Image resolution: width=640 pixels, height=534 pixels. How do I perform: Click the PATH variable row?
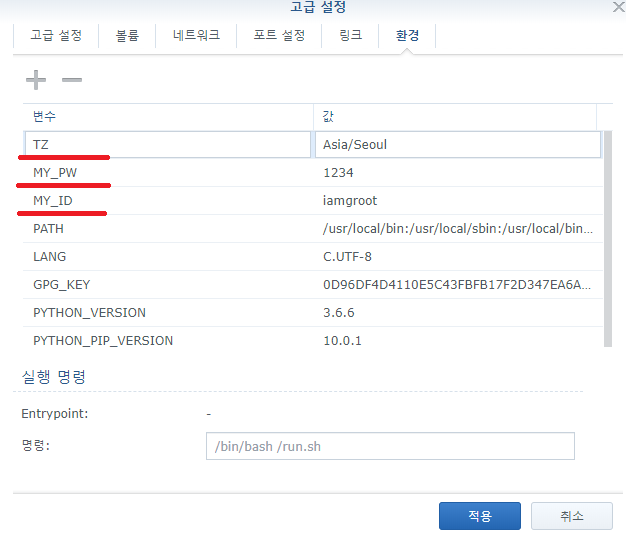coord(167,229)
